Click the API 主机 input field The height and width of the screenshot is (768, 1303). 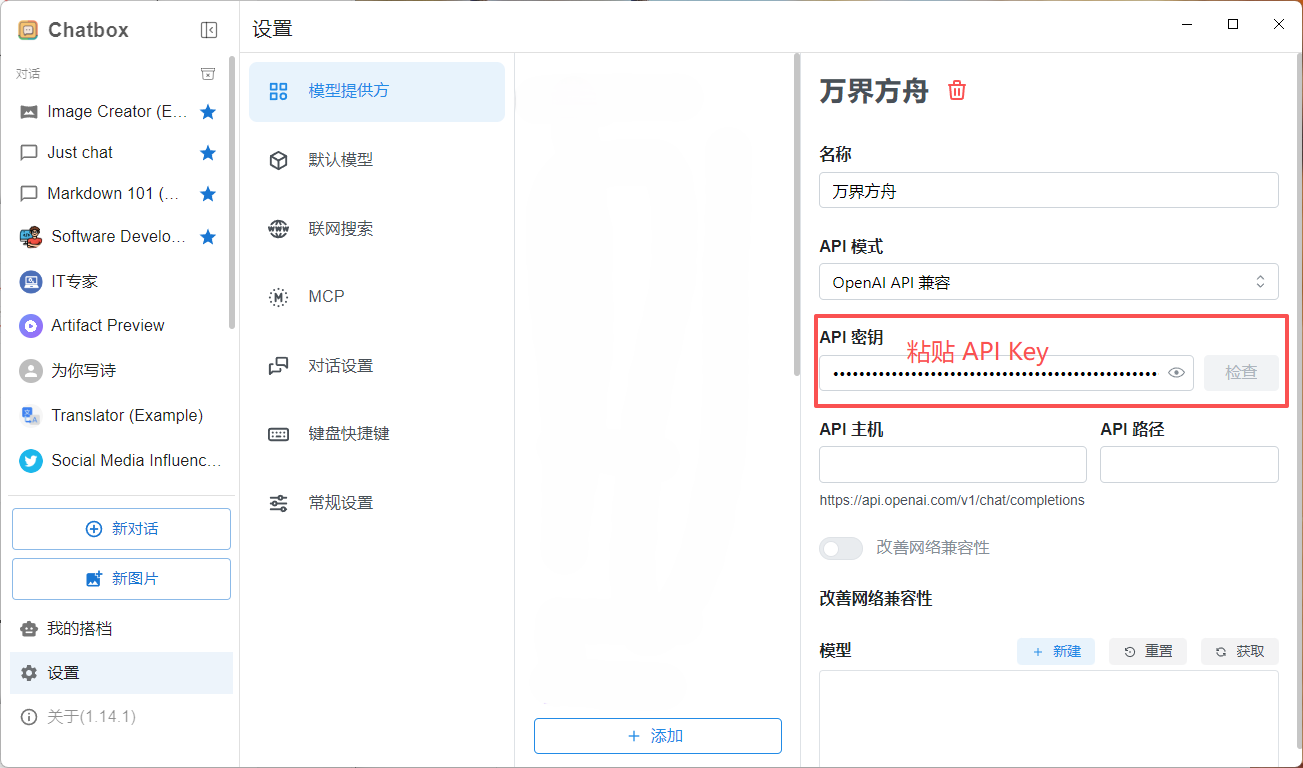click(952, 465)
